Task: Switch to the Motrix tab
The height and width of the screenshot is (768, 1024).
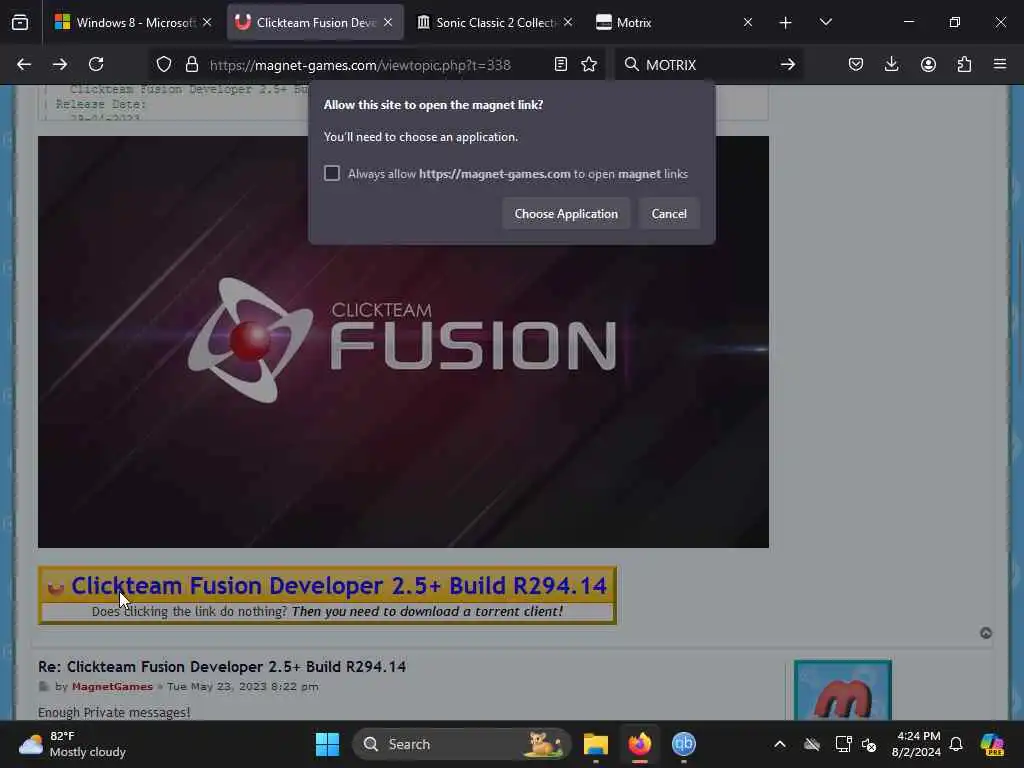Action: 676,22
